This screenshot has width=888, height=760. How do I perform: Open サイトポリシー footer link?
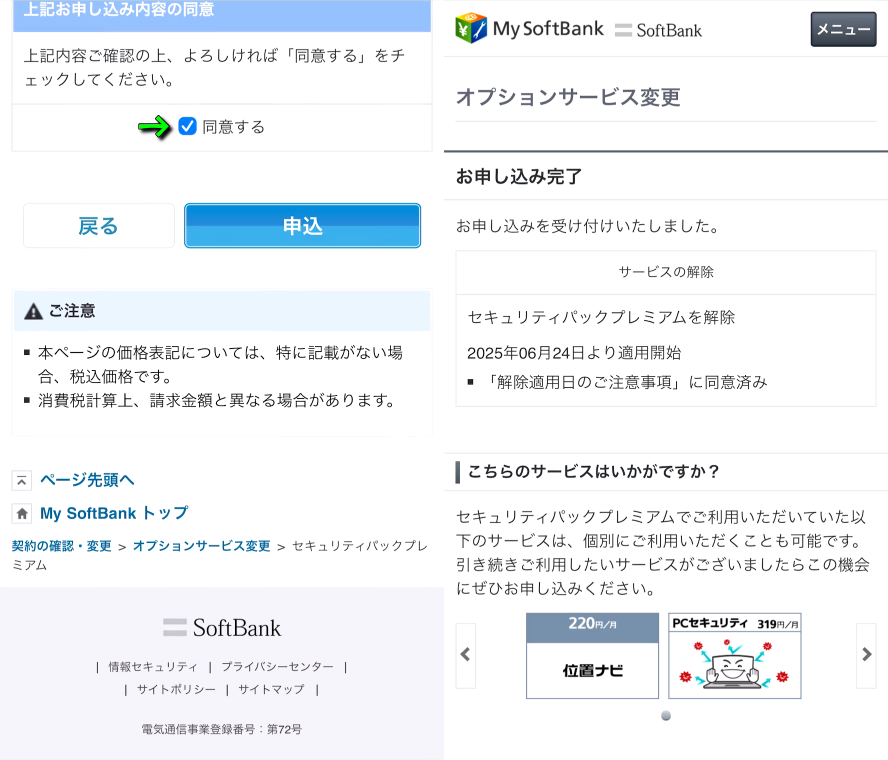pyautogui.click(x=176, y=689)
